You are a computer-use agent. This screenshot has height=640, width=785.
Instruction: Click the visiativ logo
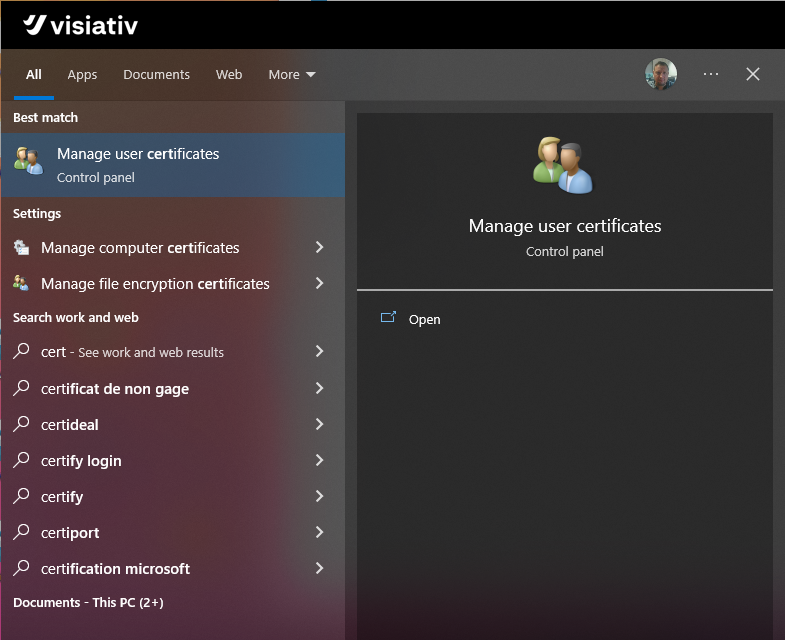coord(81,25)
